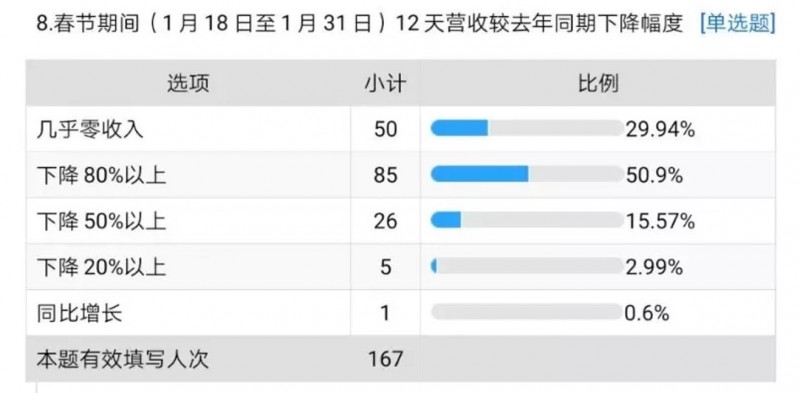Click the 下降 20%以上 progress bar
Viewport: 800px width, 393px height.
(528, 266)
